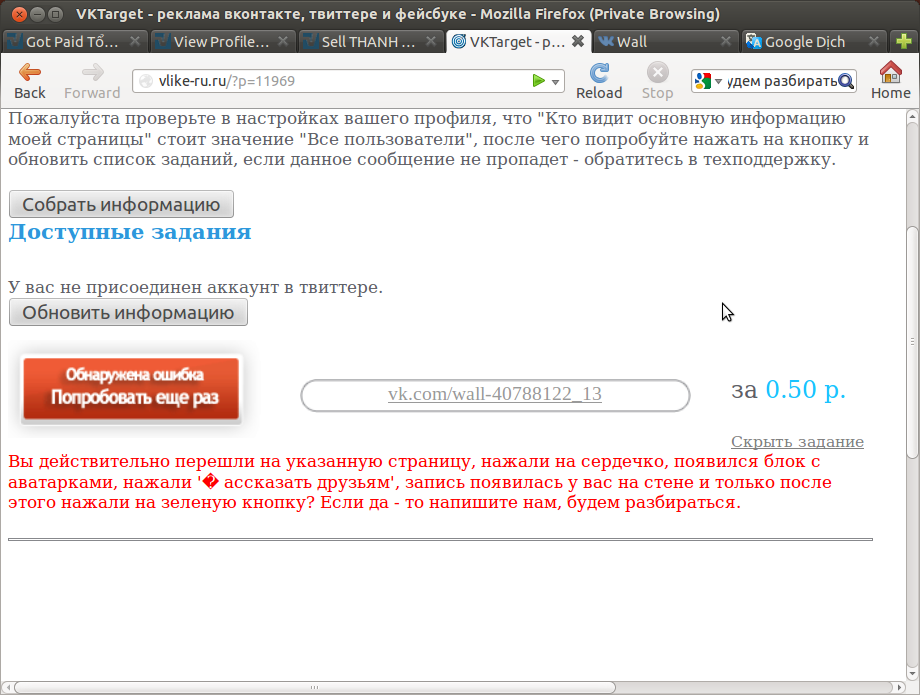This screenshot has height=695, width=920.
Task: Maximize the Firefox window
Action: pos(56,13)
